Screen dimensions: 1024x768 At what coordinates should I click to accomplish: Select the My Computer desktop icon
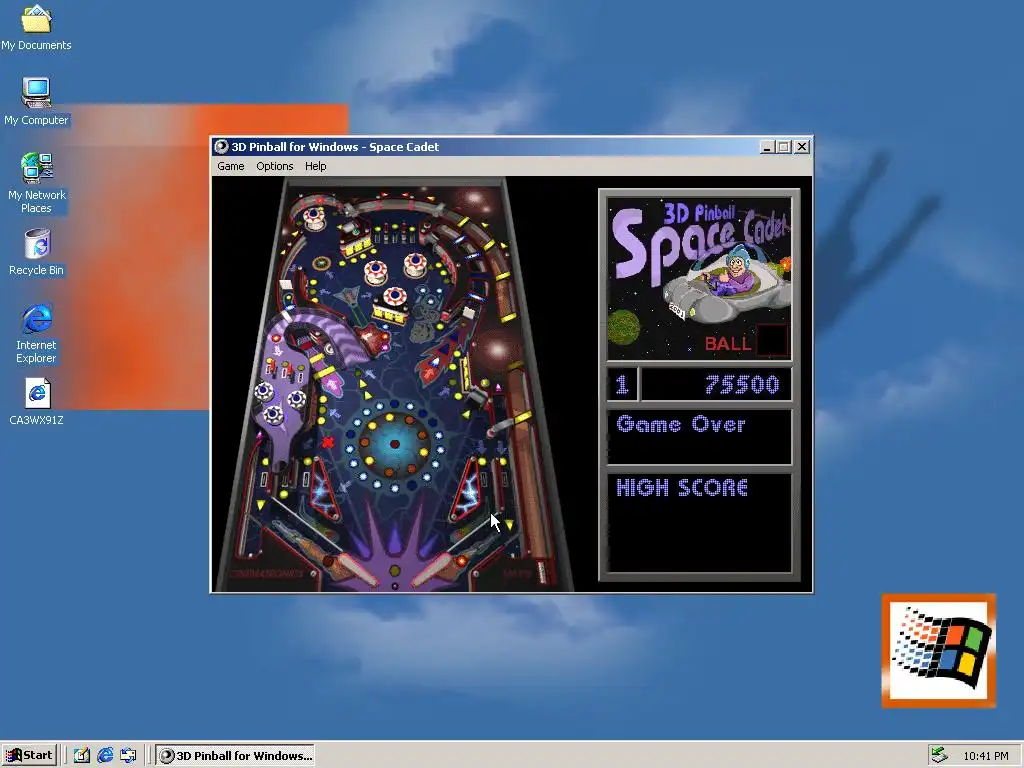tap(36, 102)
